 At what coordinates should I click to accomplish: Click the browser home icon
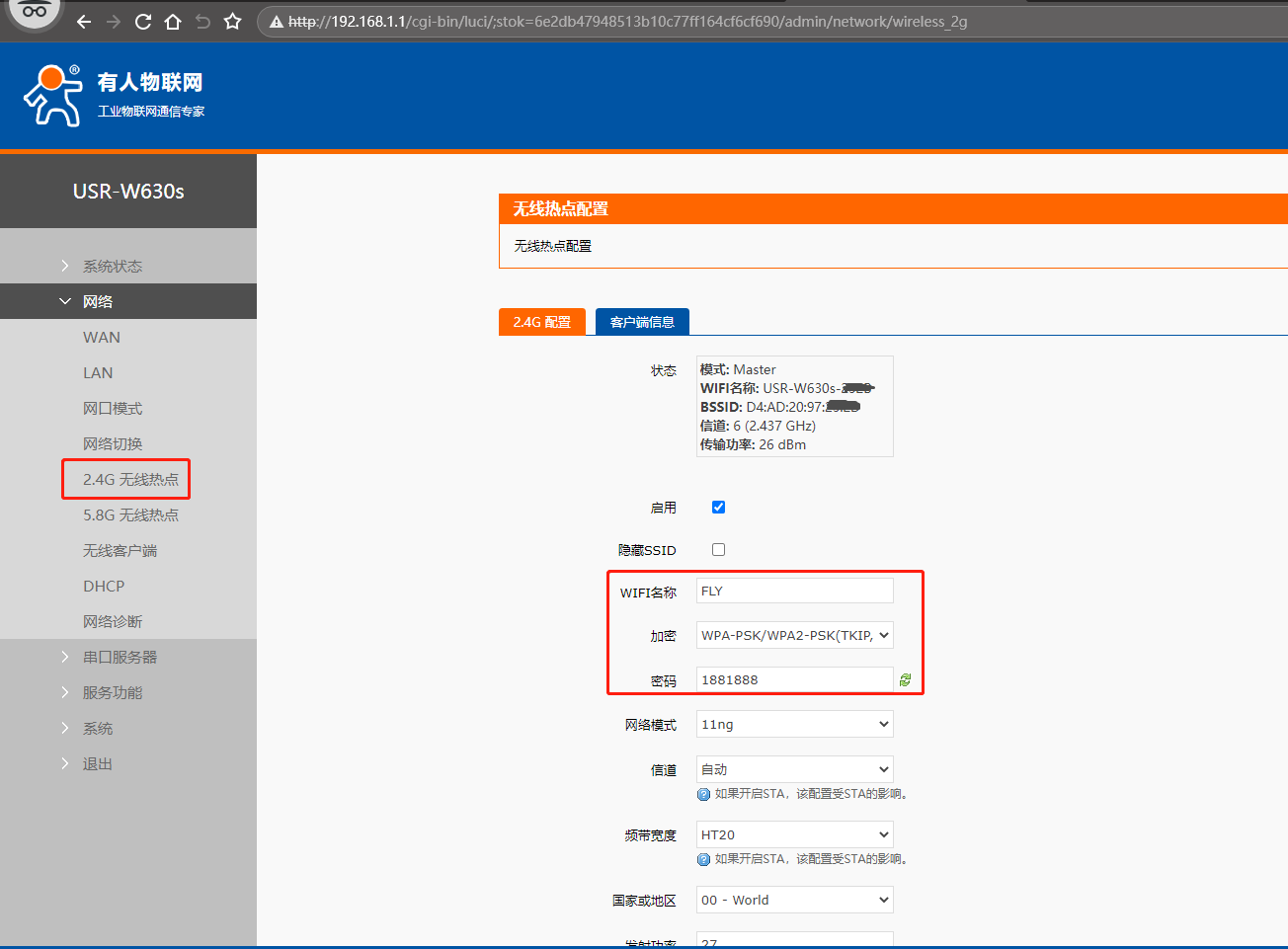click(173, 22)
